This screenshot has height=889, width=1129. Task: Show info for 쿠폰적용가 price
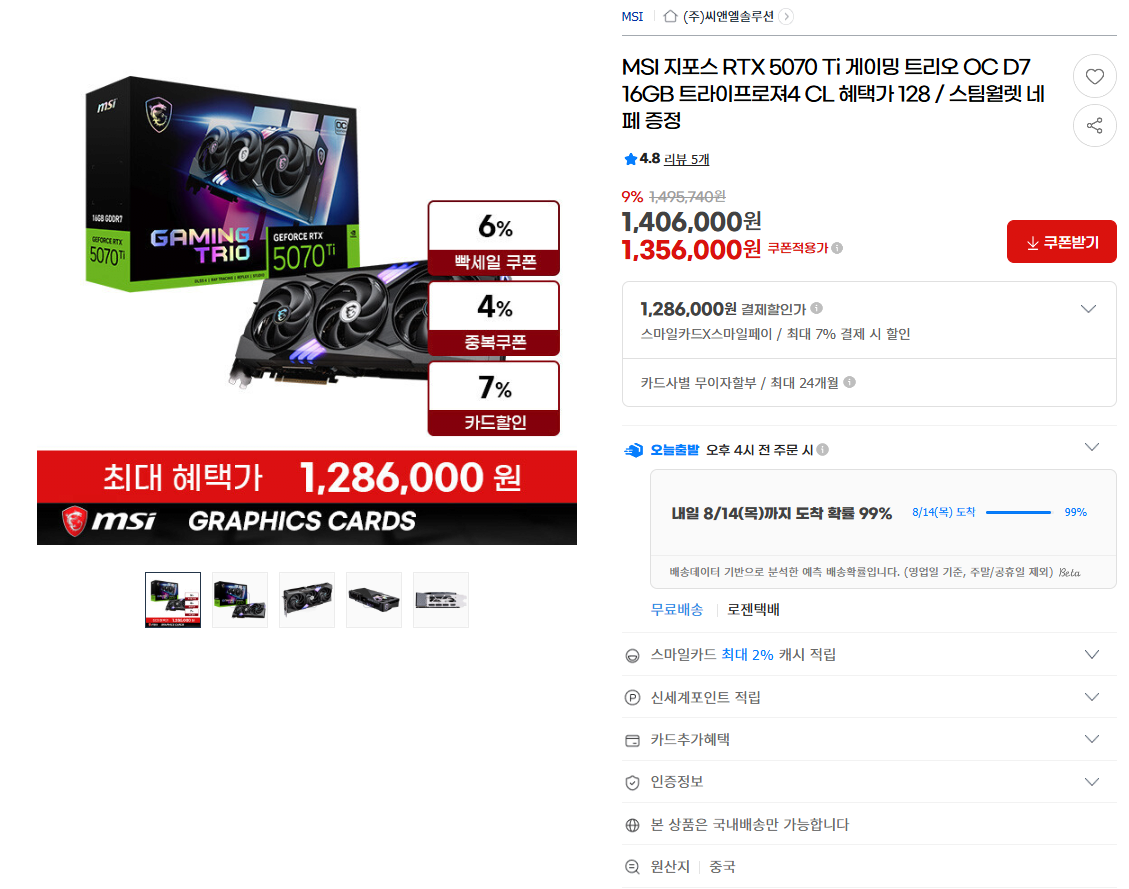(x=837, y=248)
